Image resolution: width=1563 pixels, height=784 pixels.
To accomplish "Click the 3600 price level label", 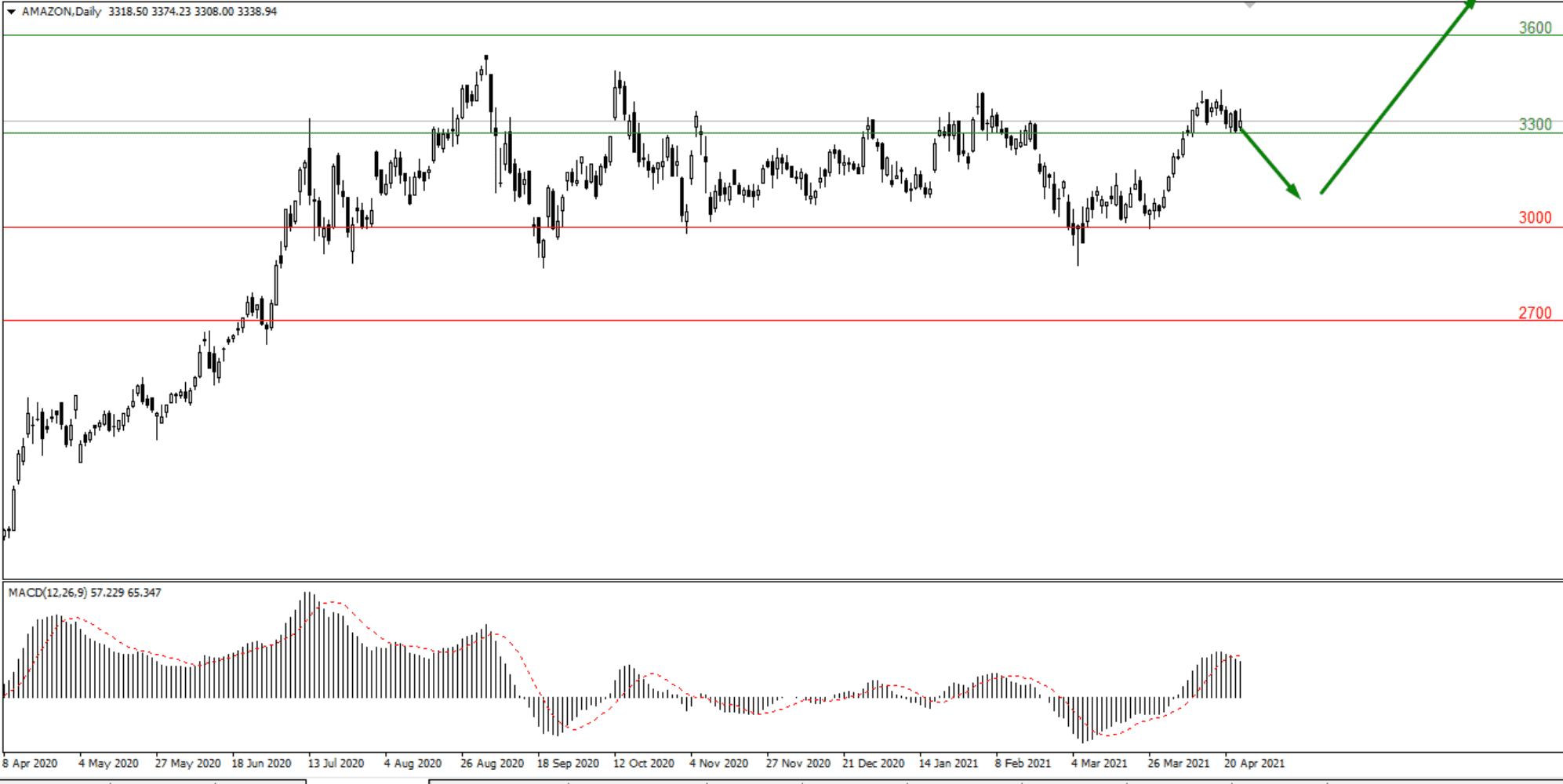I will pos(1535,28).
